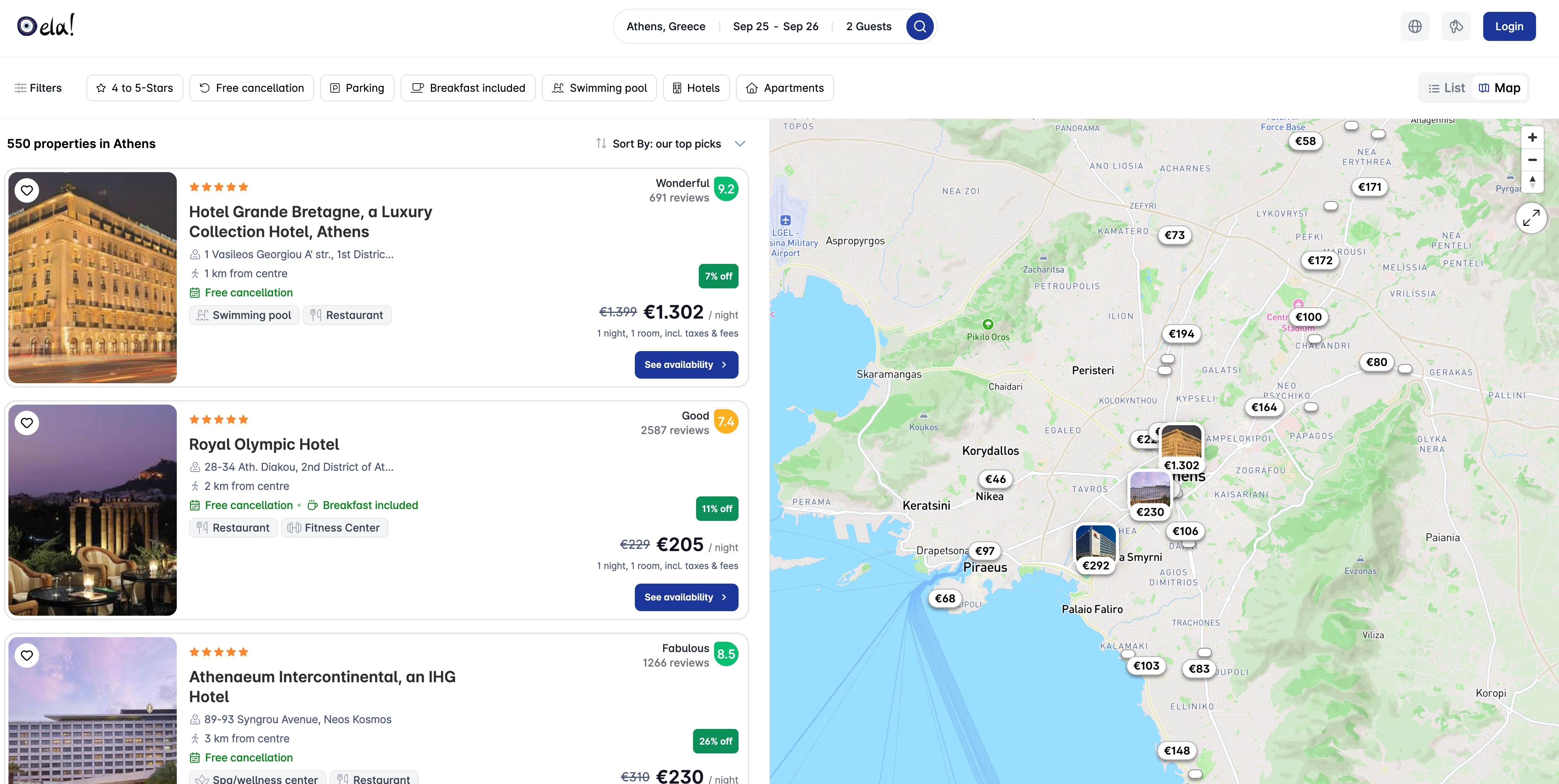Click the 26% off discount badge
Viewport: 1559px width, 784px height.
point(715,741)
